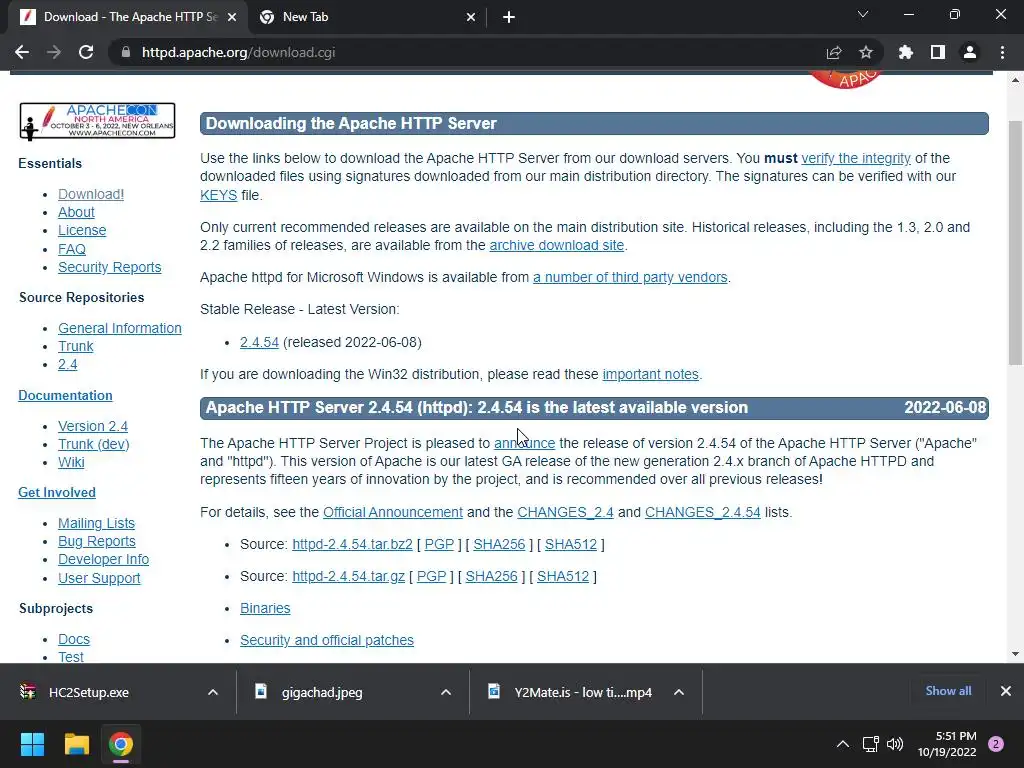
Task: Toggle the browser side panel icon
Action: coord(938,52)
